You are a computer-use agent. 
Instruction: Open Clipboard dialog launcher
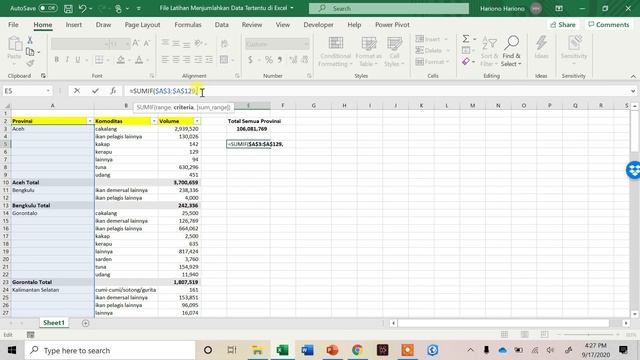coord(43,76)
